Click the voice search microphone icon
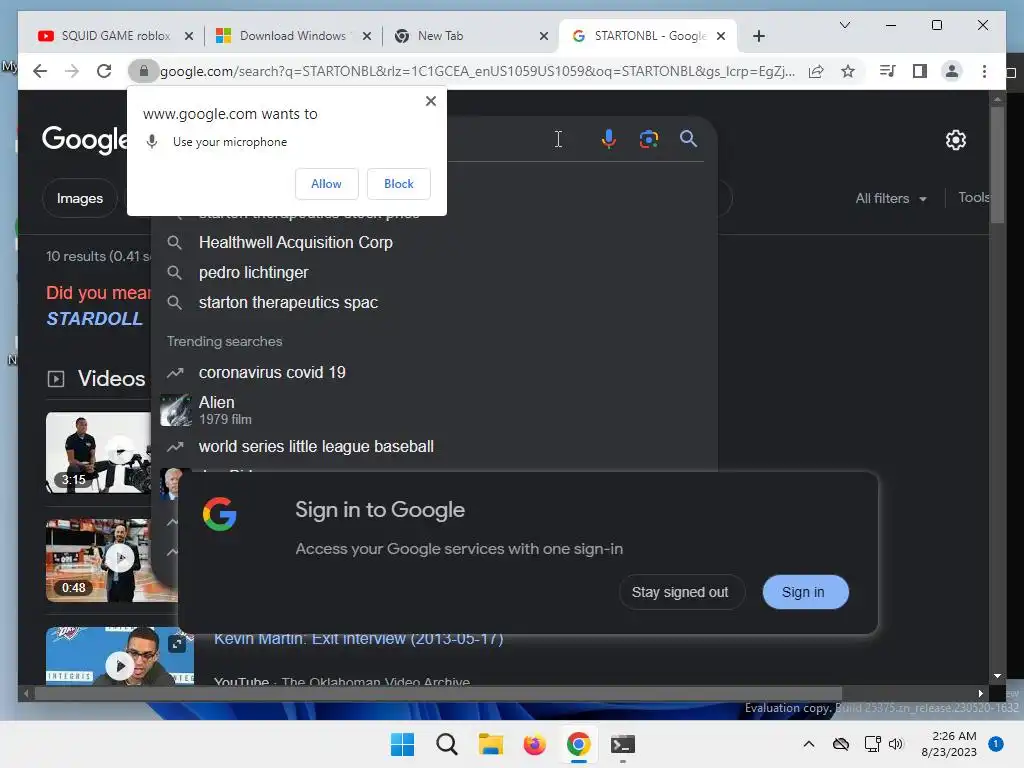 click(608, 138)
